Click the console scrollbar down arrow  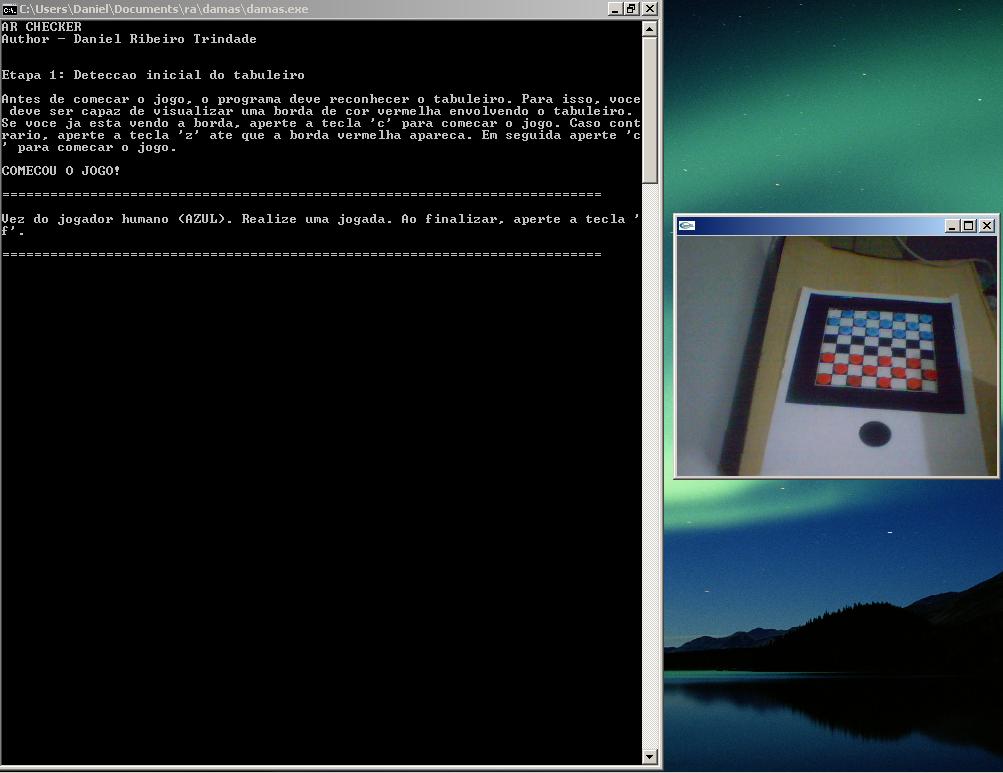click(650, 757)
